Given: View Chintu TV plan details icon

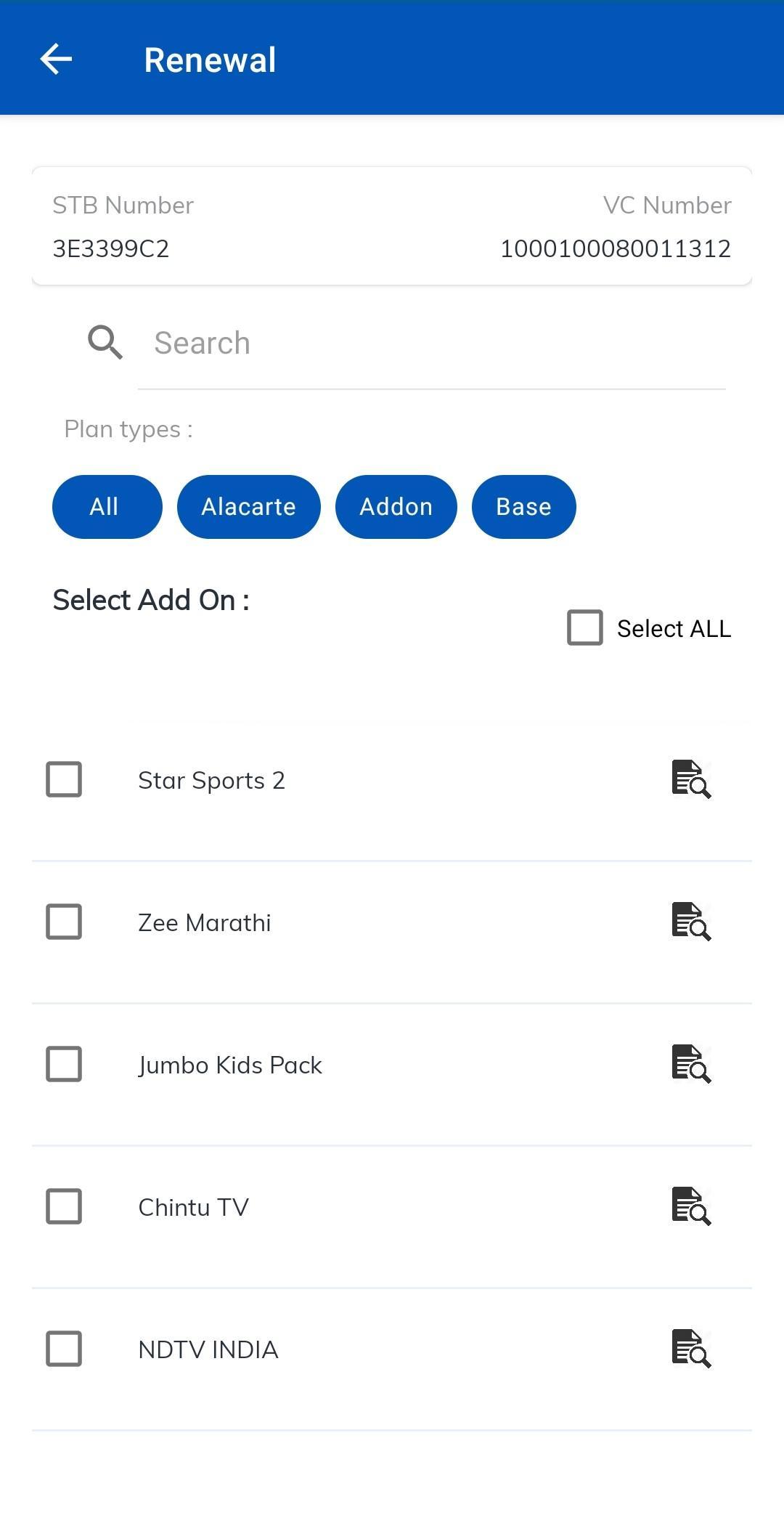Looking at the screenshot, I should (x=691, y=1206).
